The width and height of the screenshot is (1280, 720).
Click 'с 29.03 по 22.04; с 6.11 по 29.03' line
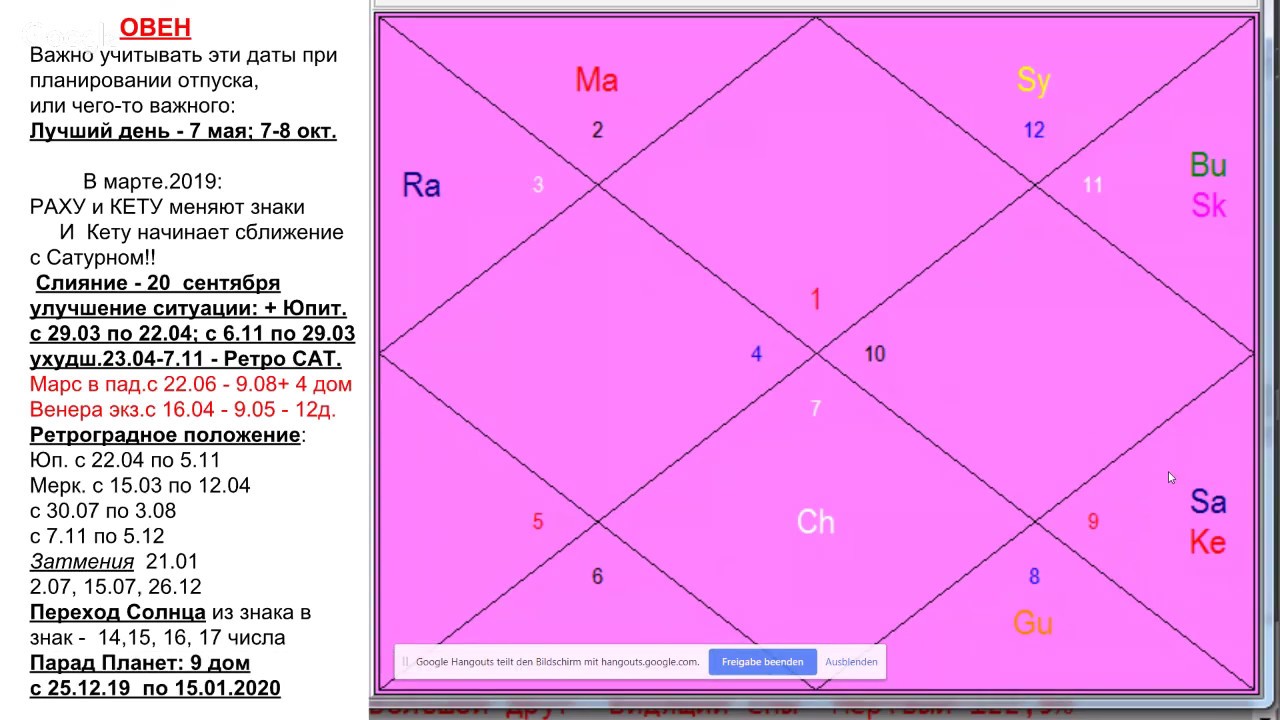(192, 334)
